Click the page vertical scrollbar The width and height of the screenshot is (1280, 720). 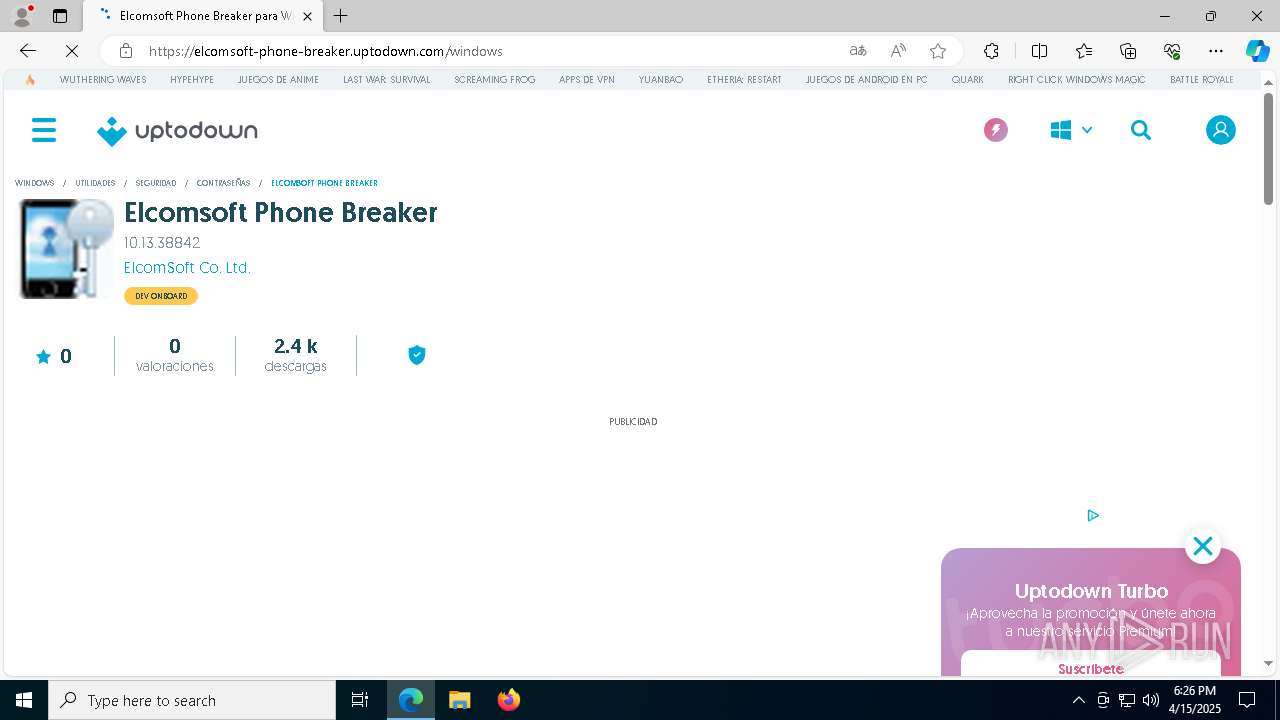pos(1268,150)
